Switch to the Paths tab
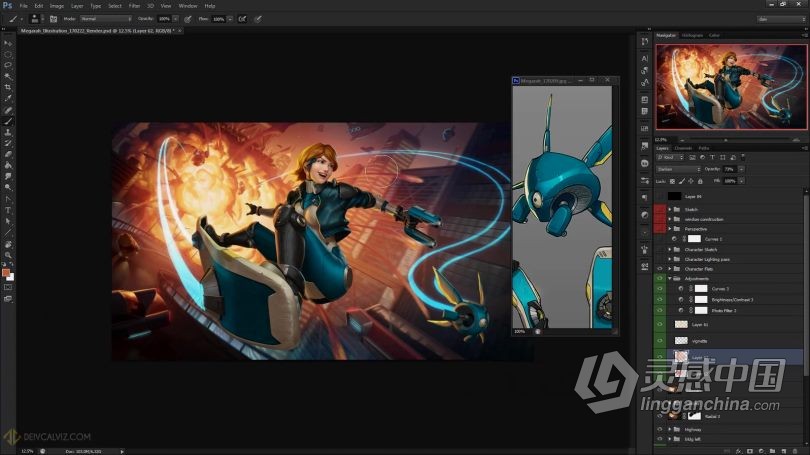This screenshot has height=455, width=810. point(704,148)
